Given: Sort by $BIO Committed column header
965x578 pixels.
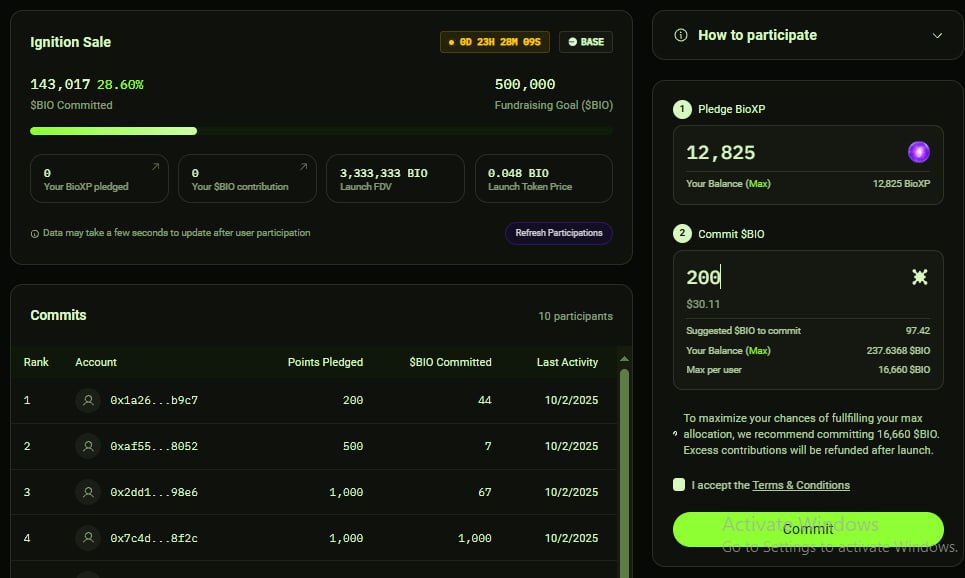Looking at the screenshot, I should coord(450,362).
